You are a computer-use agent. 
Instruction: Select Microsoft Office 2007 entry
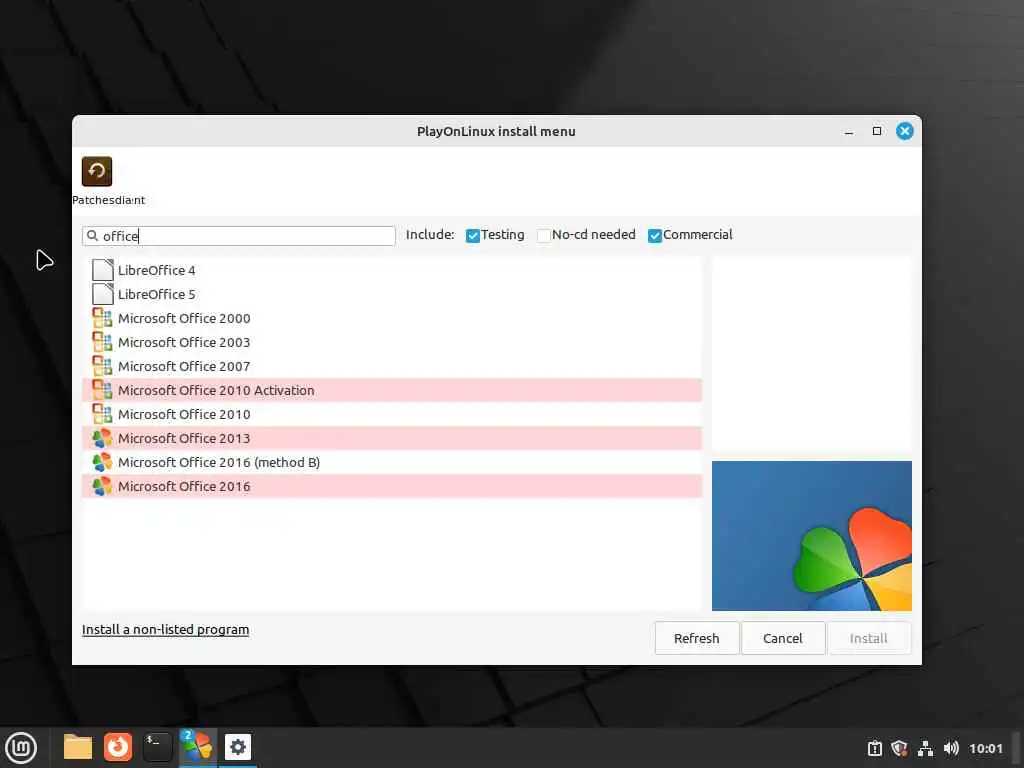point(184,366)
